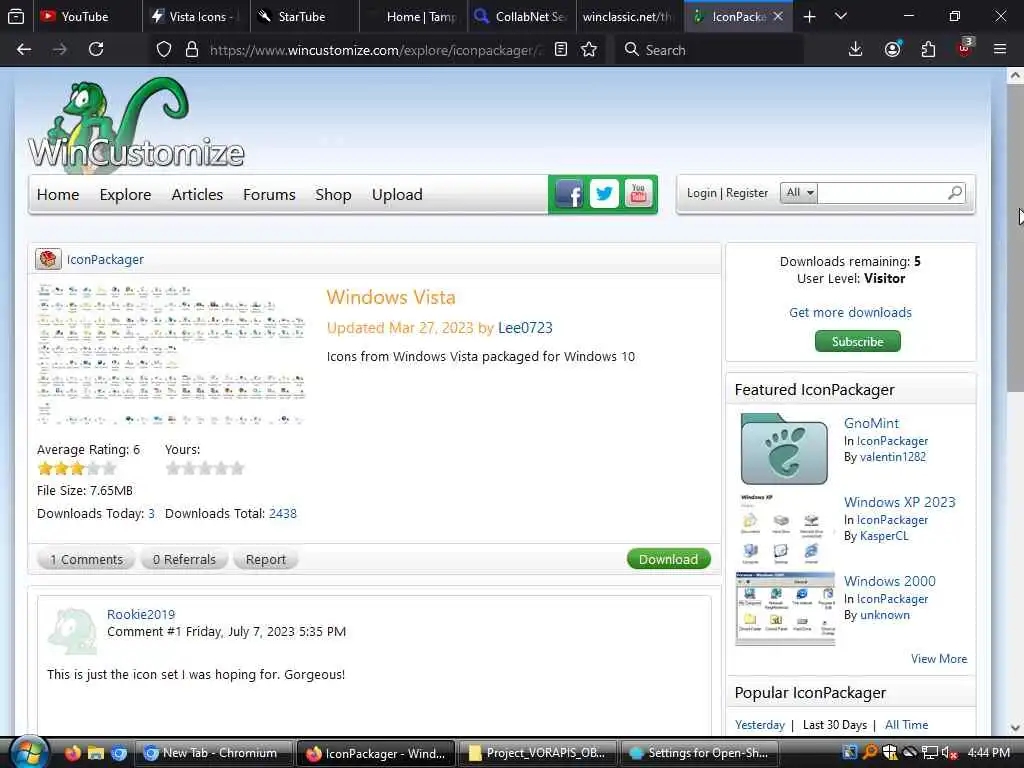Open a new tab with plus icon
This screenshot has width=1024, height=768.
809,16
